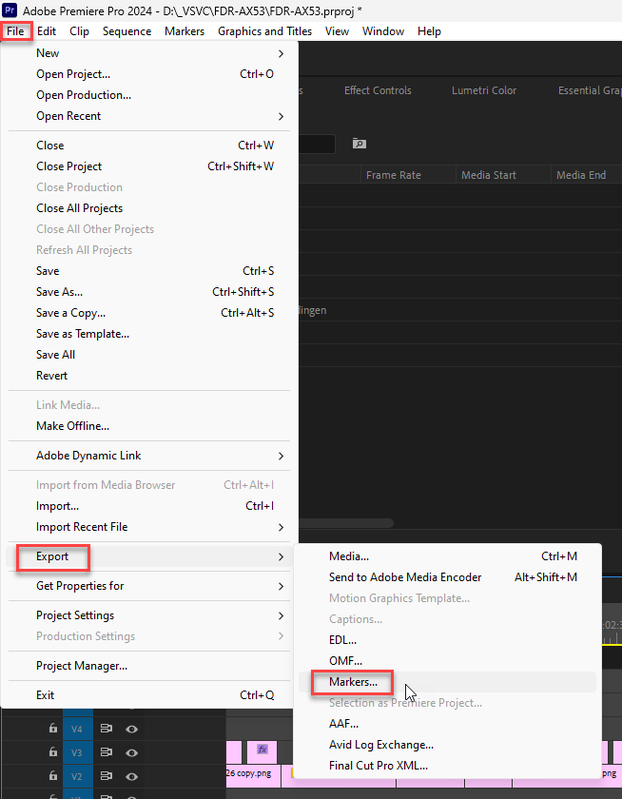Open the Sequence menu
Viewport: 622px width, 799px height.
point(127,32)
